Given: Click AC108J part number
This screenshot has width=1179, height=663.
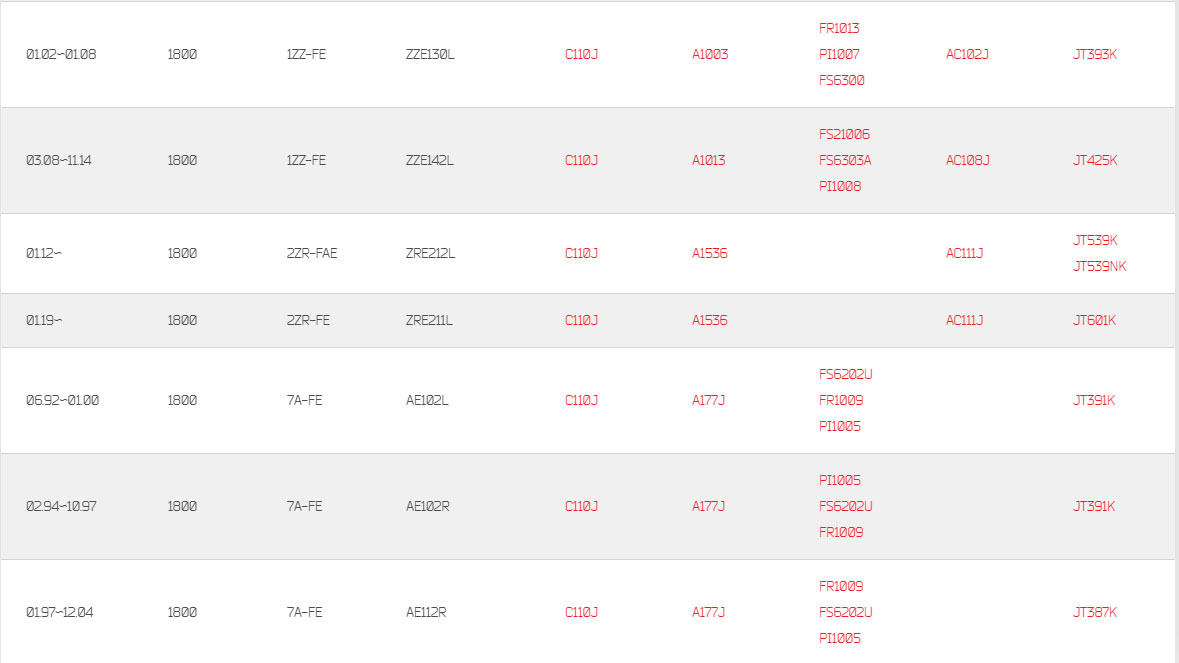Looking at the screenshot, I should click(x=968, y=160).
